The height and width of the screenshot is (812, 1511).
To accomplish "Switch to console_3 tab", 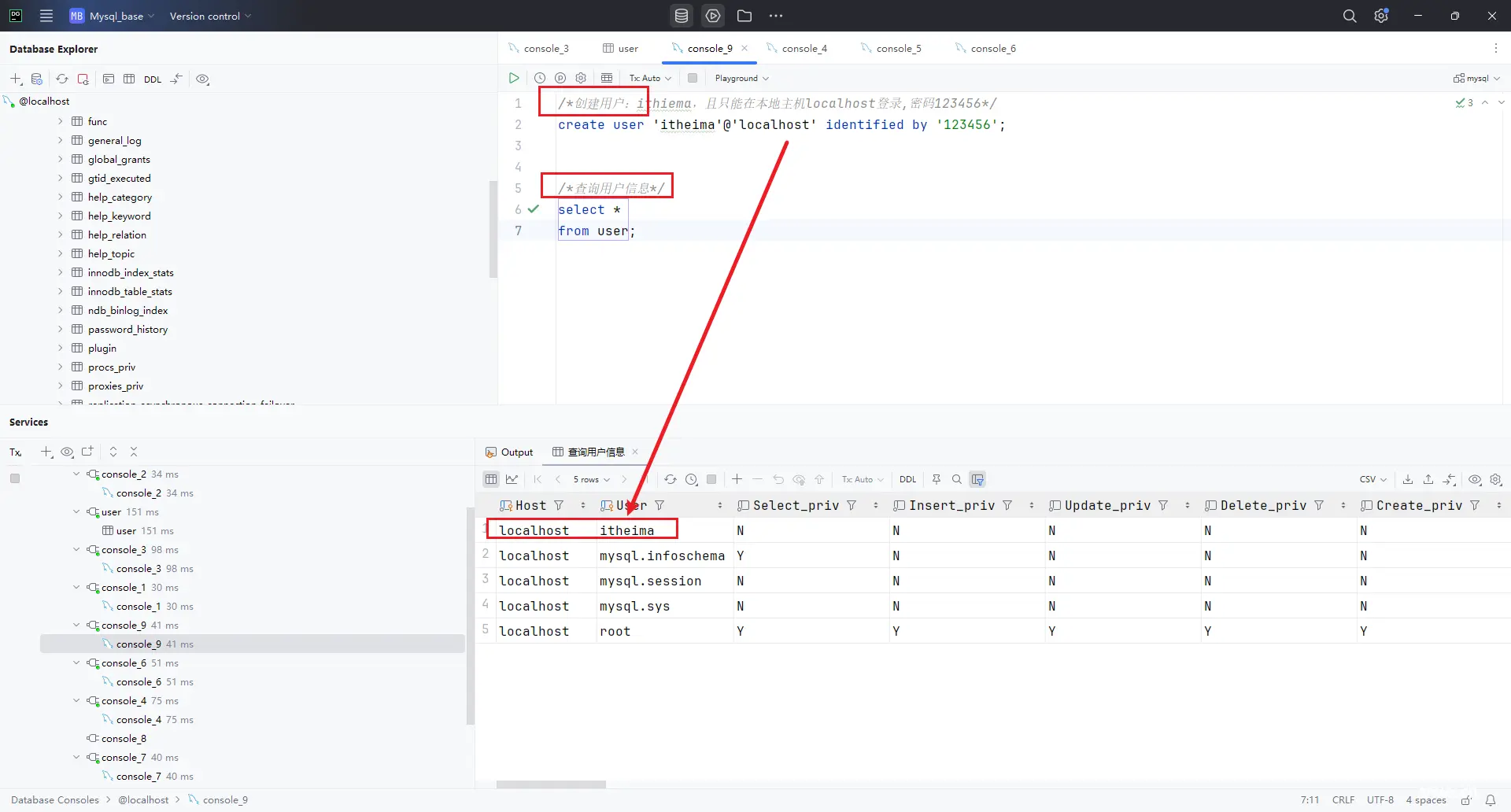I will coord(539,48).
